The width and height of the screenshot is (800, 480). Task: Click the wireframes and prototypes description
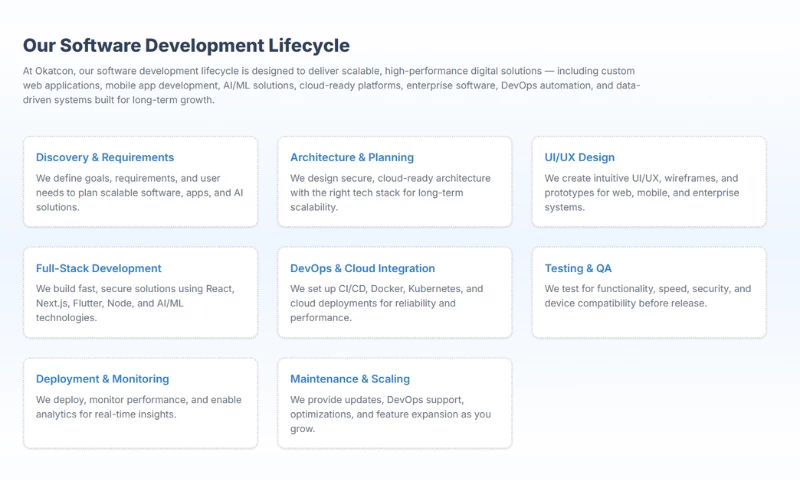pyautogui.click(x=641, y=193)
